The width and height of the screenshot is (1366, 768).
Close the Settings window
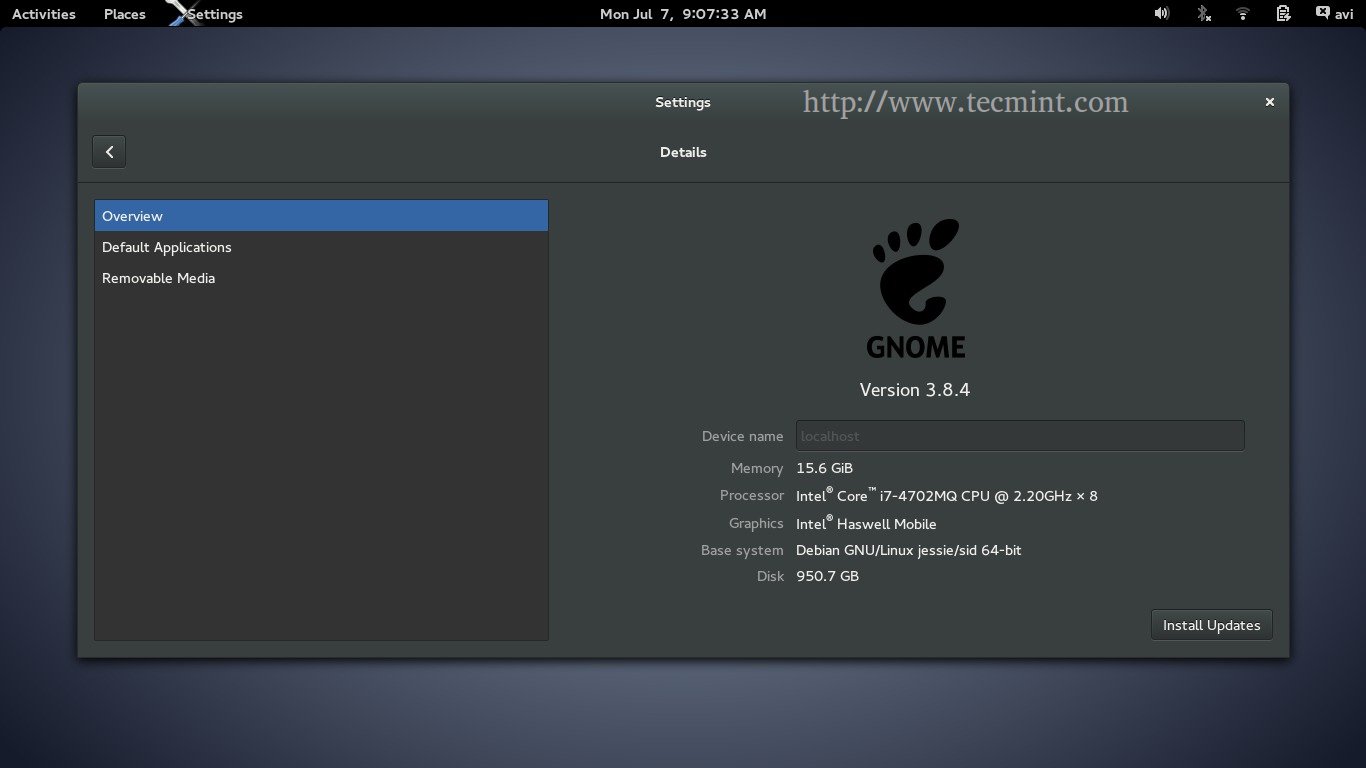pos(1270,102)
